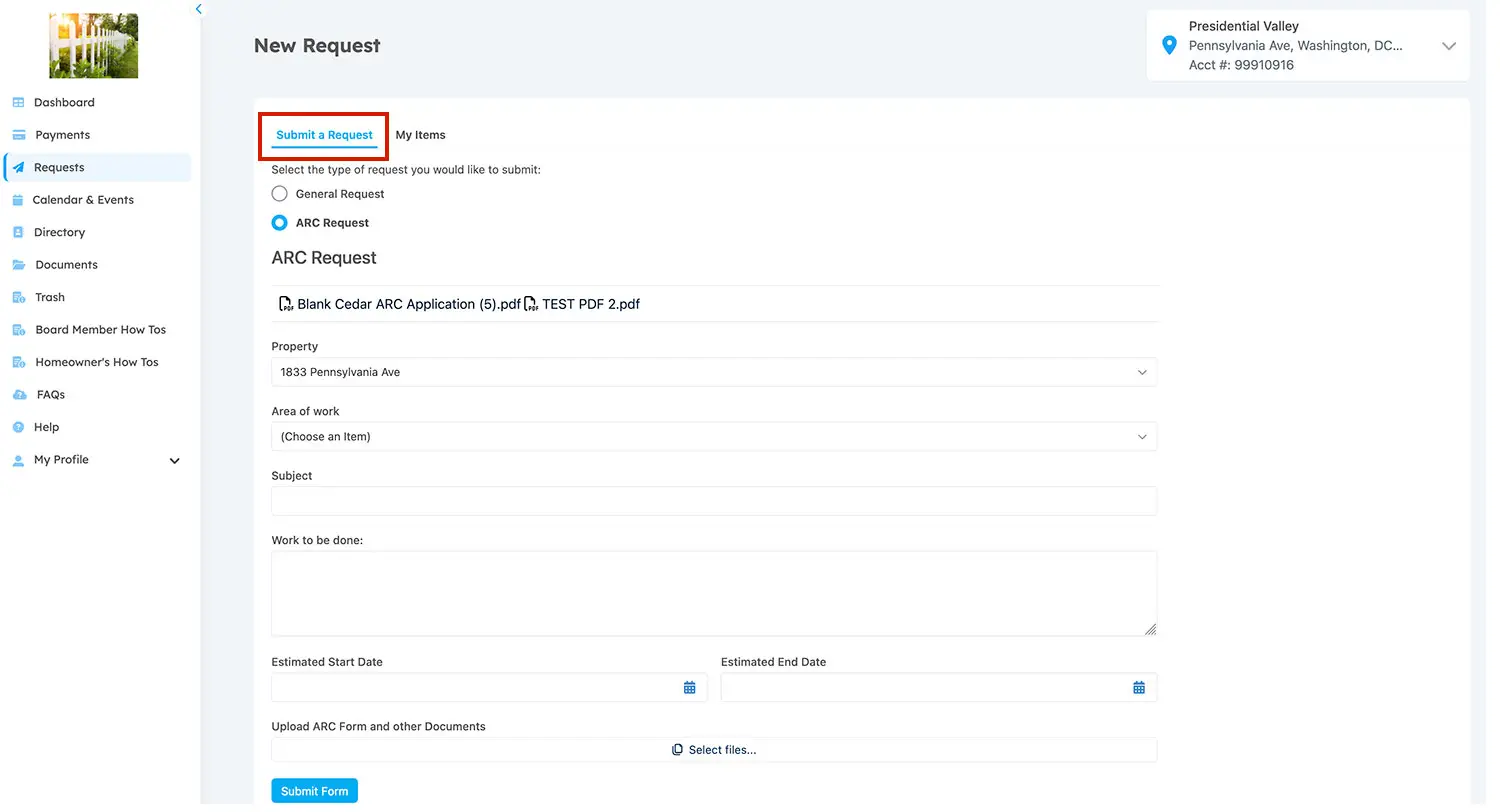The height and width of the screenshot is (812, 1500).
Task: Select the General Request radio button
Action: [x=282, y=195]
